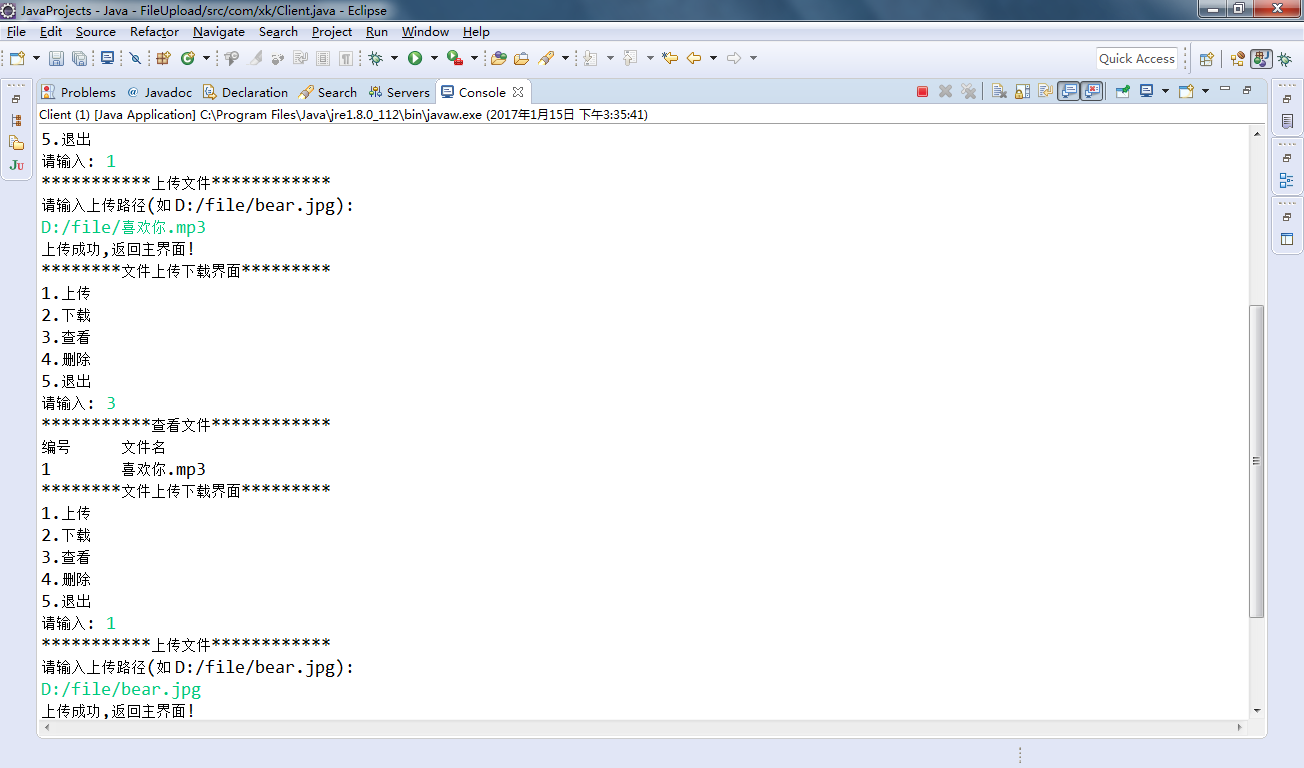Open the File menu

(x=16, y=32)
